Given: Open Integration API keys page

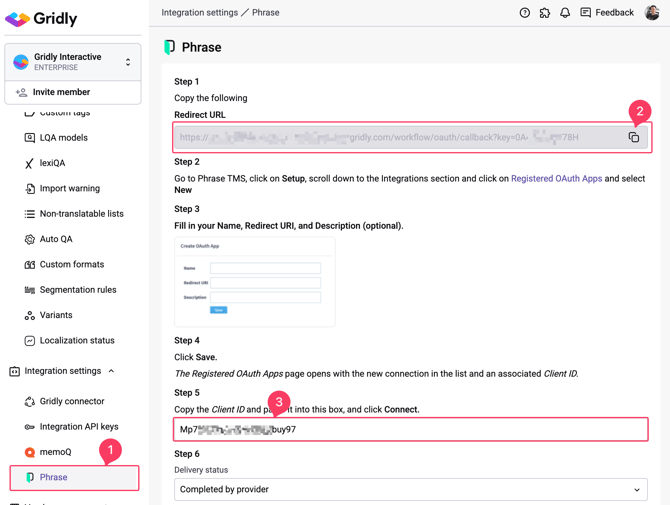Looking at the screenshot, I should point(73,426).
